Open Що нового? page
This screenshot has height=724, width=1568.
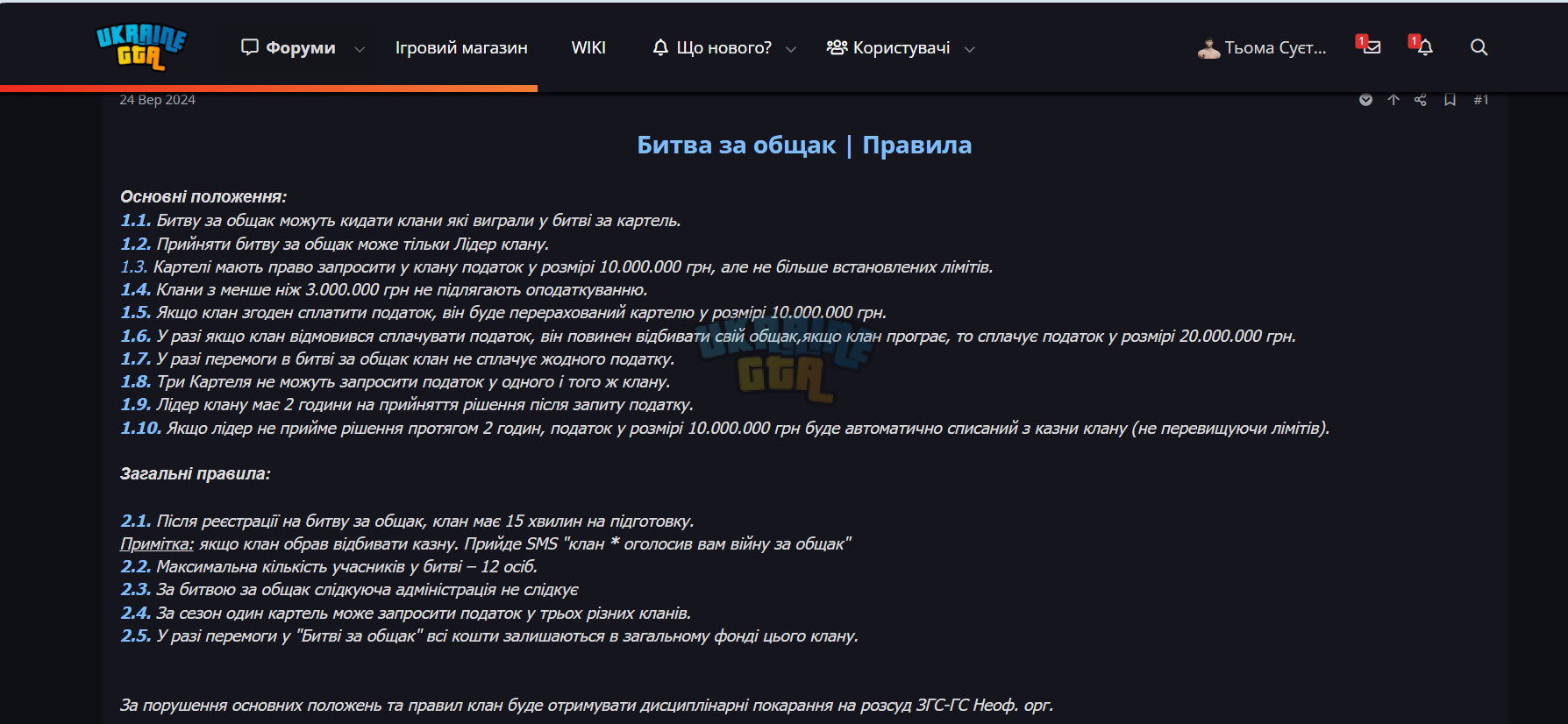[x=713, y=47]
